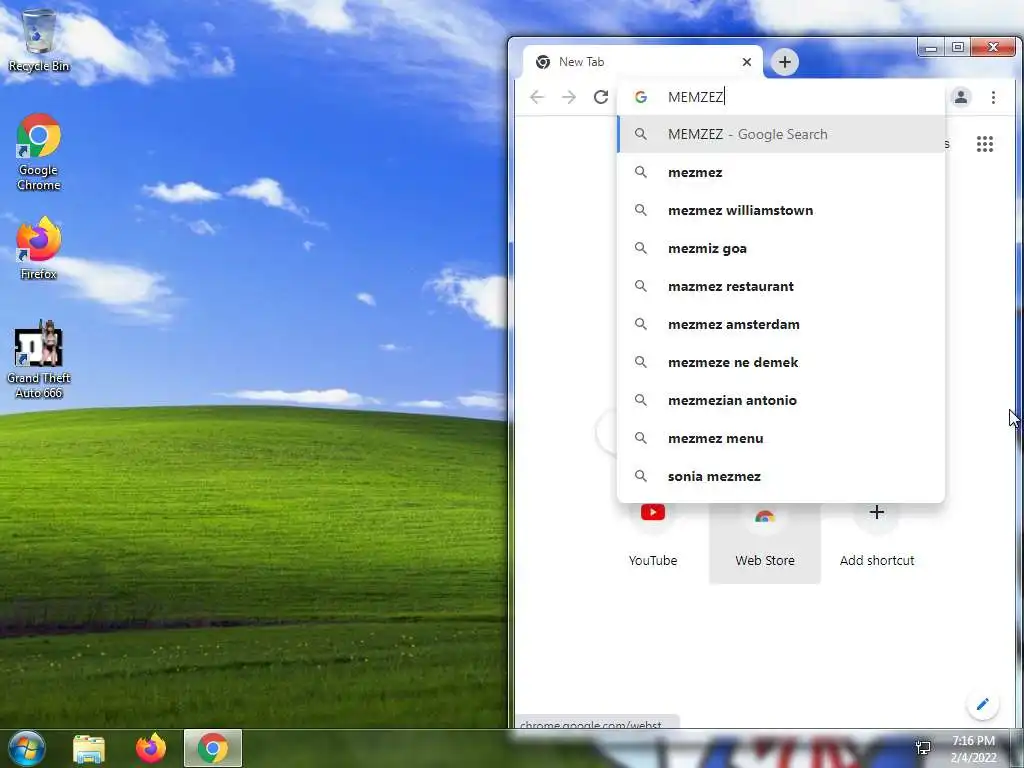
Task: Pick 'mazmez restaurant' suggestion
Action: (x=780, y=286)
